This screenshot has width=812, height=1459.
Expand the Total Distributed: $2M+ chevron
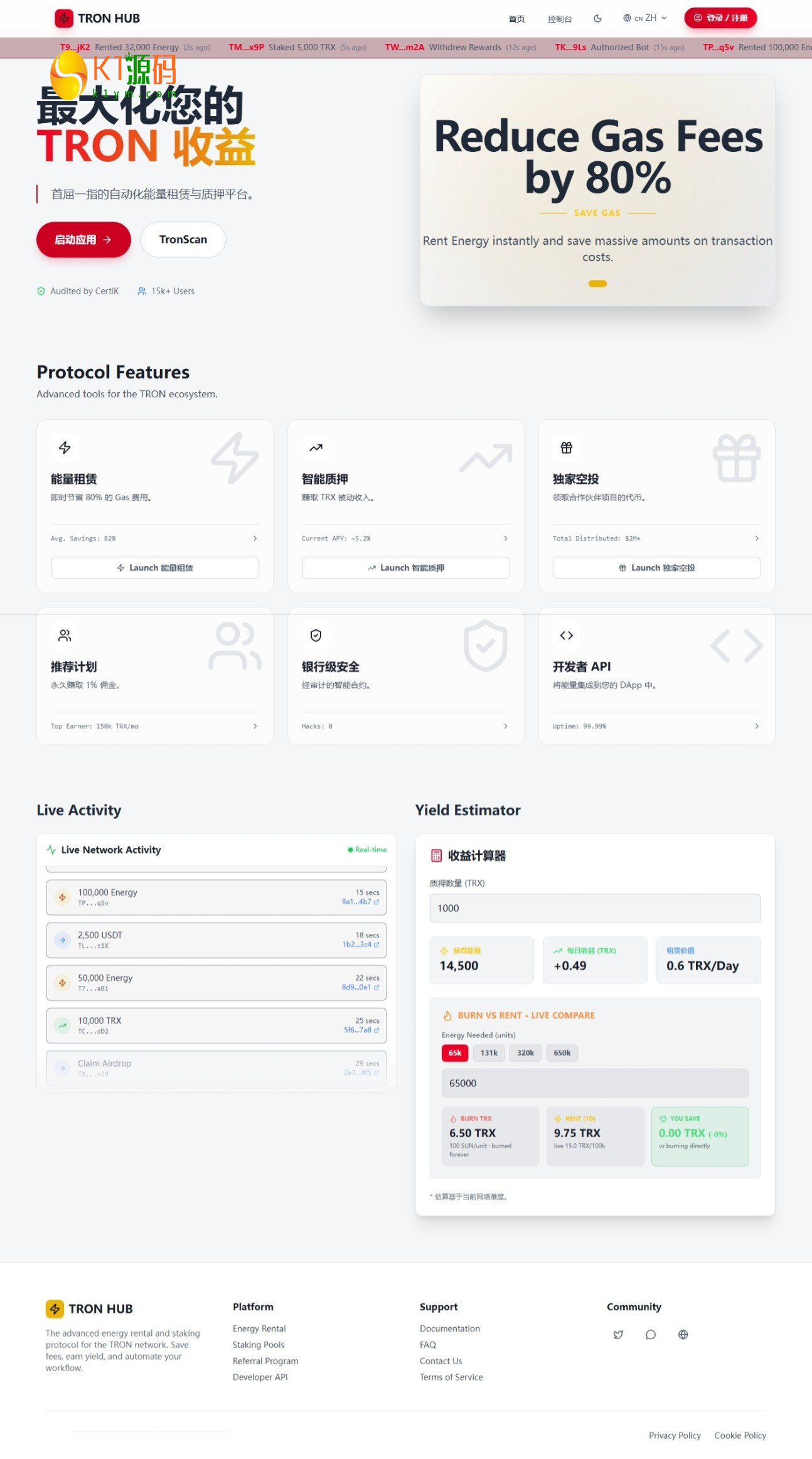[757, 538]
